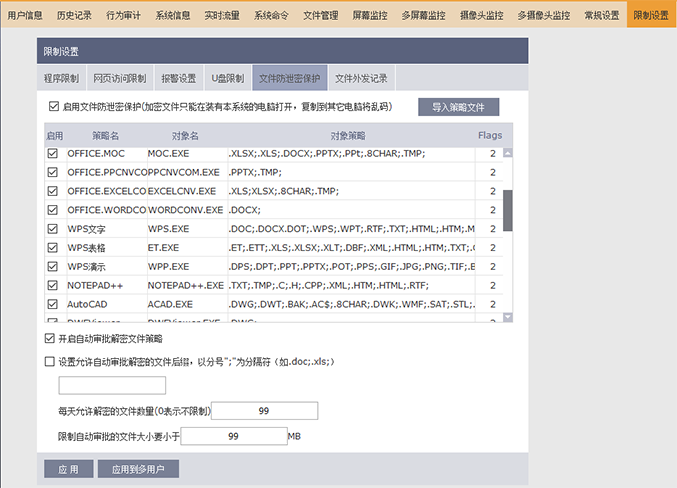The image size is (677, 488).
Task: Uncheck the OFFICE.MOC policy checkbox
Action: (x=53, y=153)
